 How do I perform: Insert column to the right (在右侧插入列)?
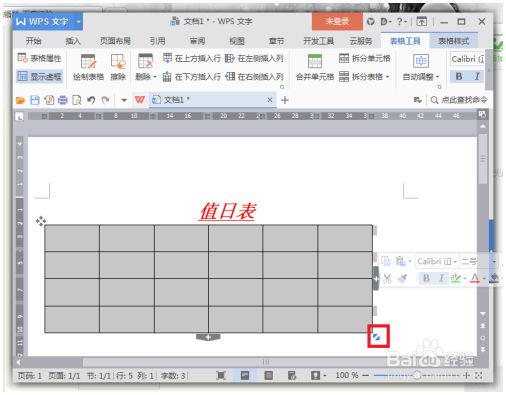pos(254,77)
